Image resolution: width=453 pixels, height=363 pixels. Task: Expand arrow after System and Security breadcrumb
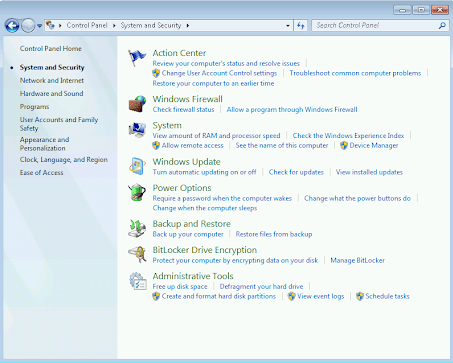pos(188,25)
